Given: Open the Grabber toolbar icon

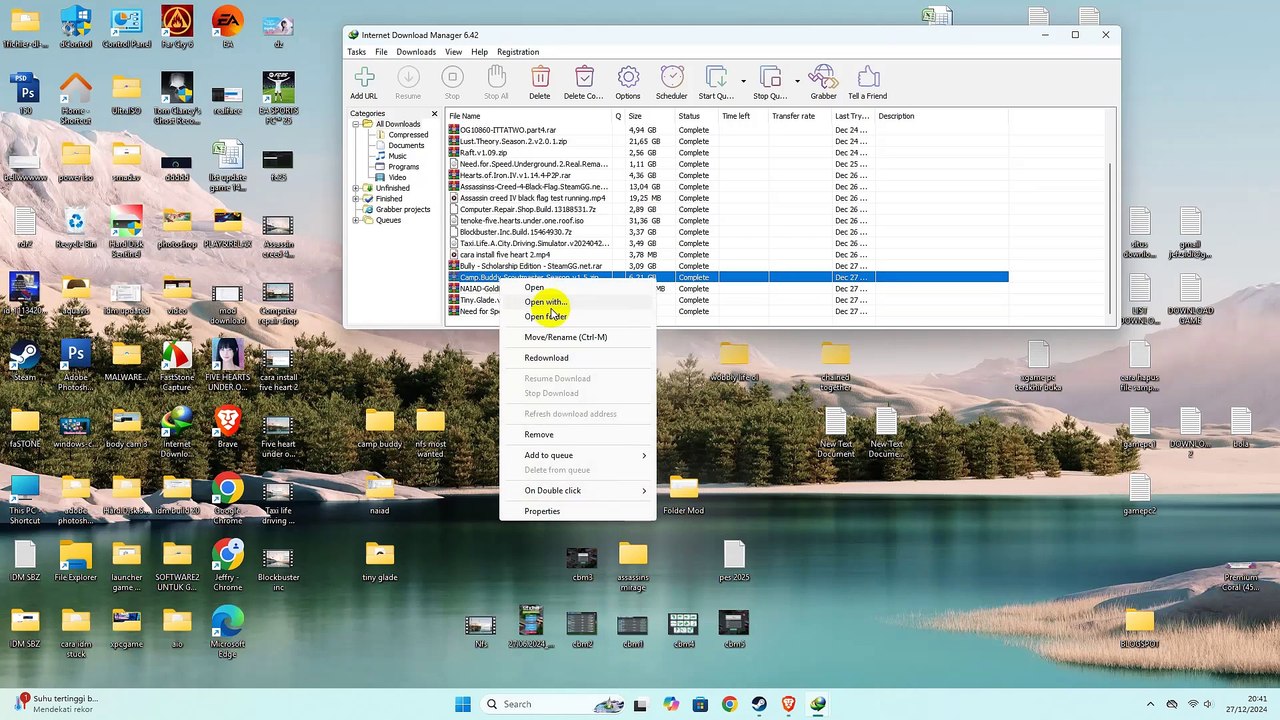Looking at the screenshot, I should [823, 83].
